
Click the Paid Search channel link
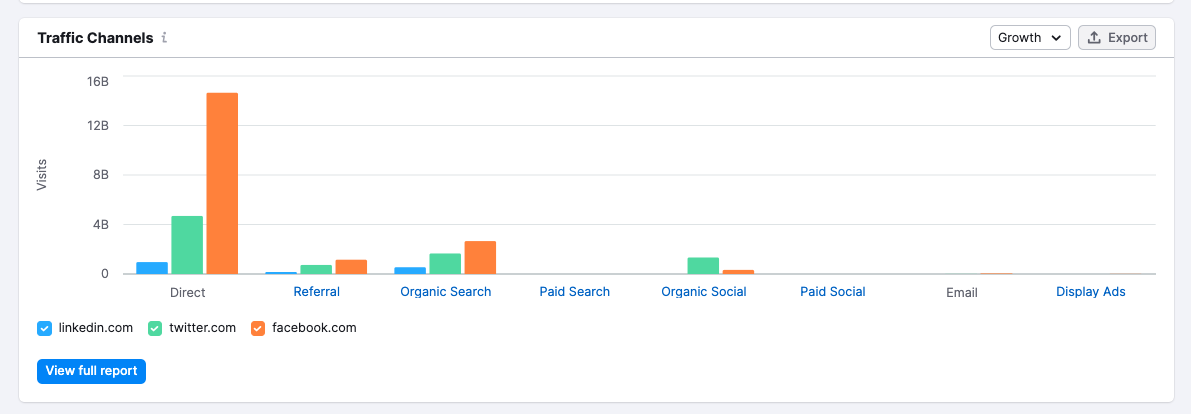575,292
